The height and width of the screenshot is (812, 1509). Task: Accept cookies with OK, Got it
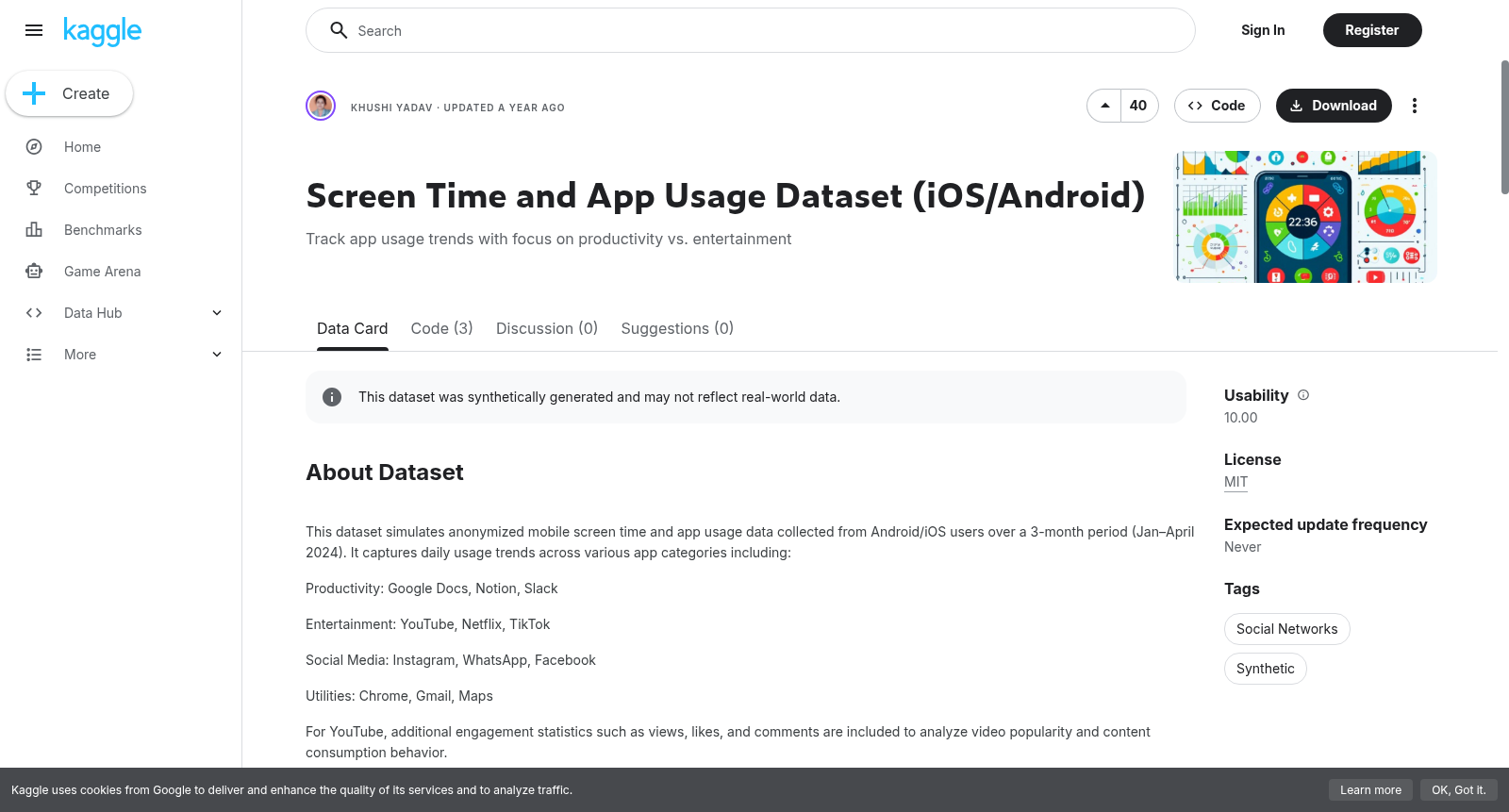[x=1458, y=790]
